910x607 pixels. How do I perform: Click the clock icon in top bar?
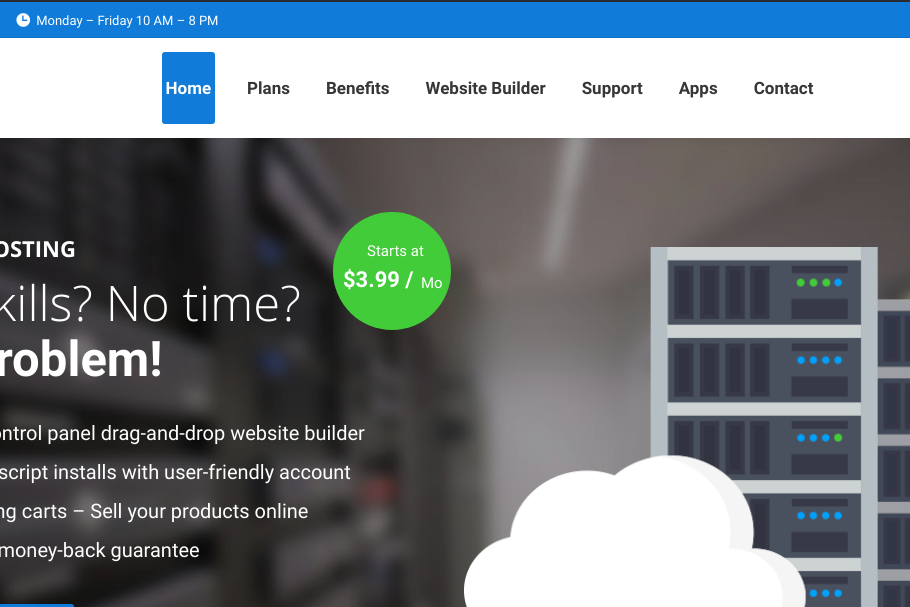click(x=23, y=20)
